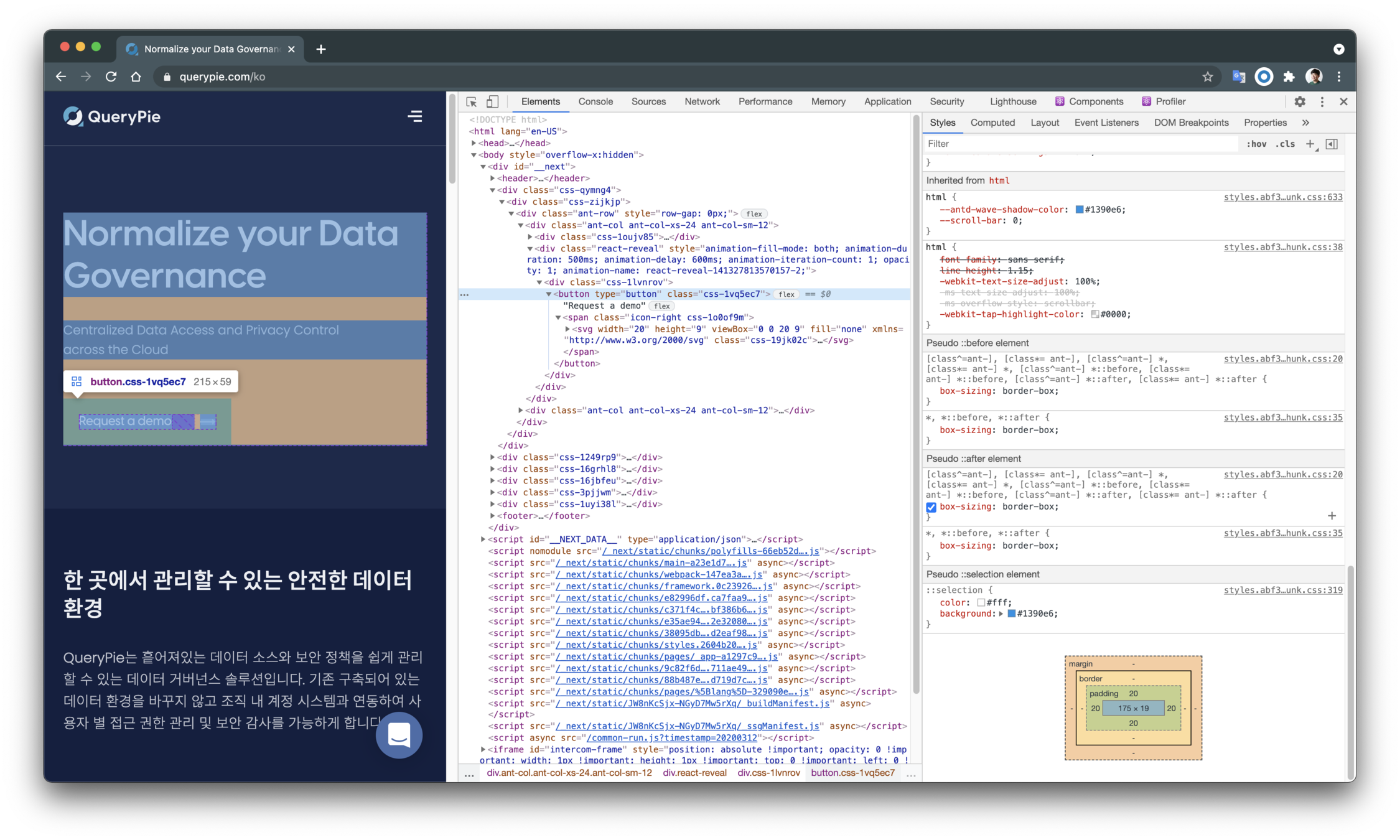Reload the page
This screenshot has width=1400, height=840.
tap(111, 77)
